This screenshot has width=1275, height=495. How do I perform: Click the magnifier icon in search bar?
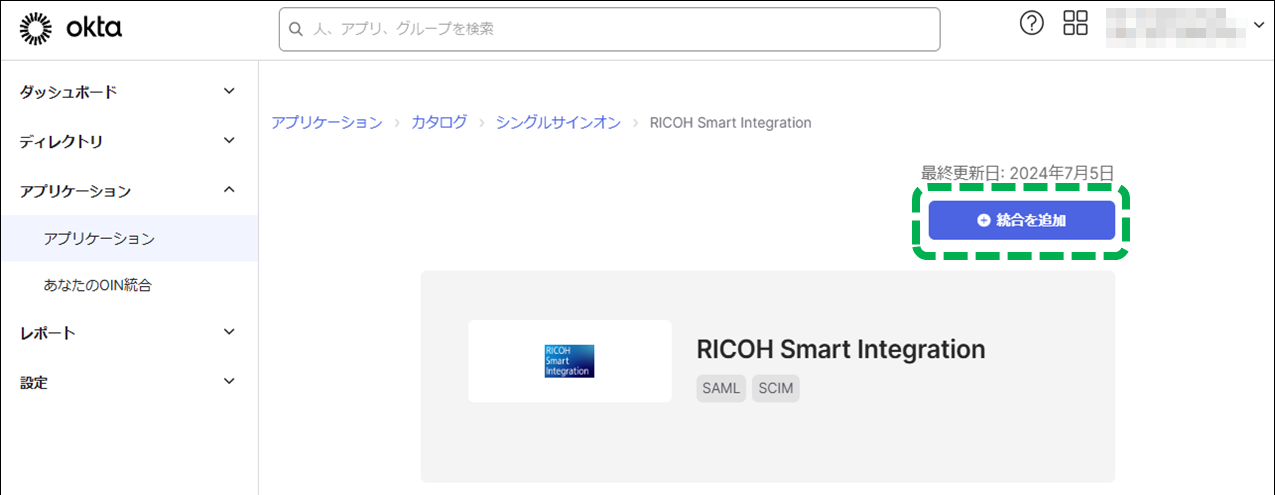(x=296, y=29)
